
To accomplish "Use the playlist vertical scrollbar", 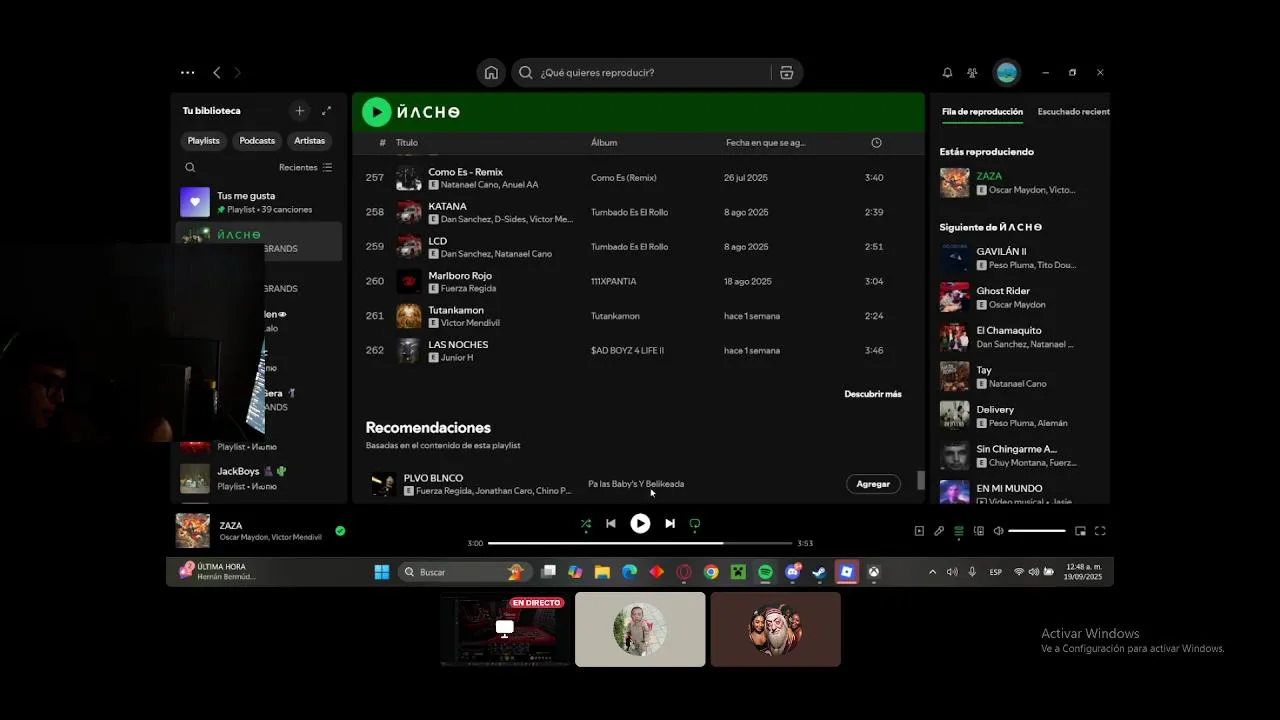I will (921, 480).
